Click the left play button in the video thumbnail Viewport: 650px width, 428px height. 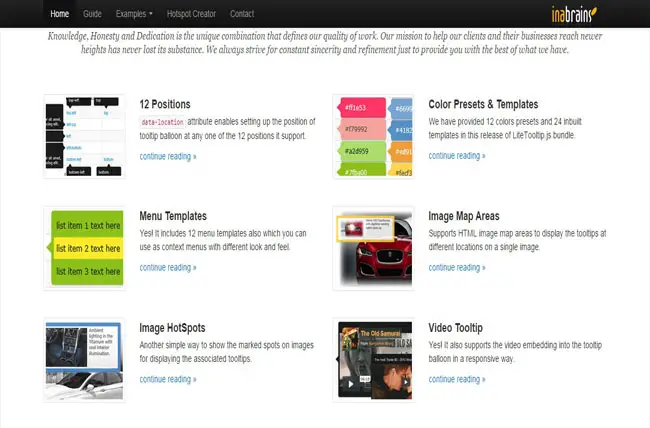tap(351, 384)
